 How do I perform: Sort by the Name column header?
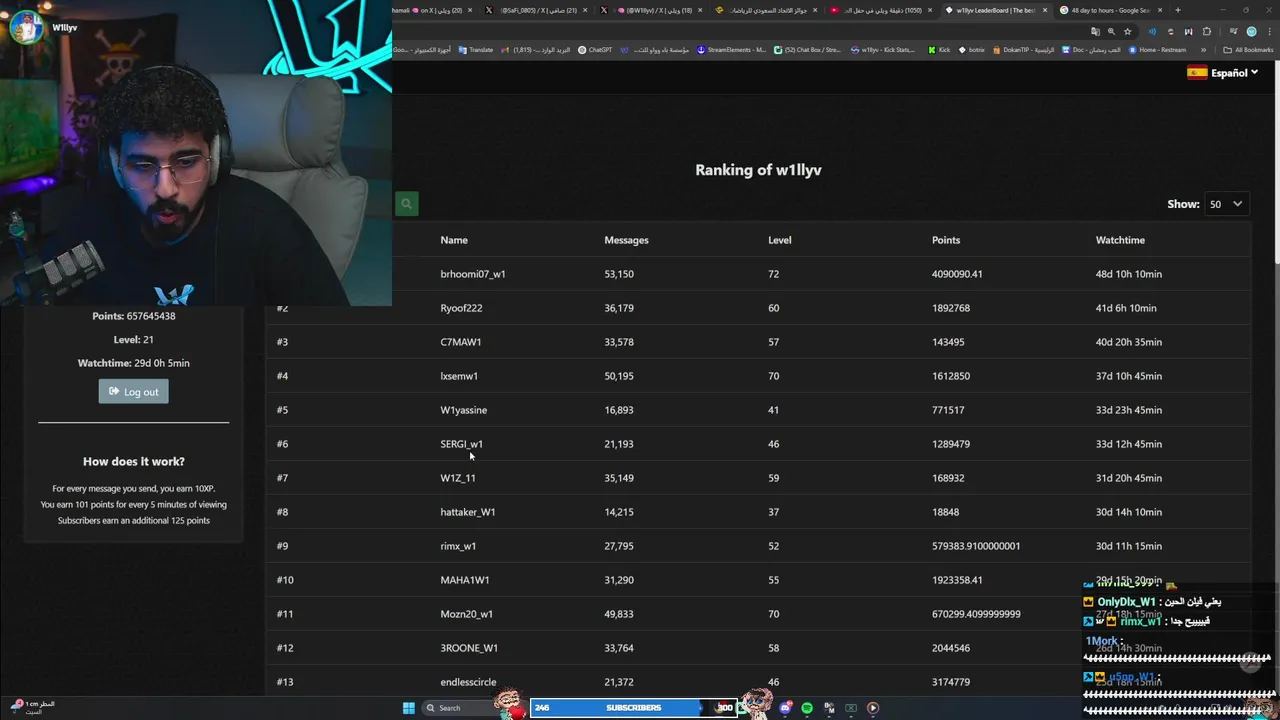(454, 240)
